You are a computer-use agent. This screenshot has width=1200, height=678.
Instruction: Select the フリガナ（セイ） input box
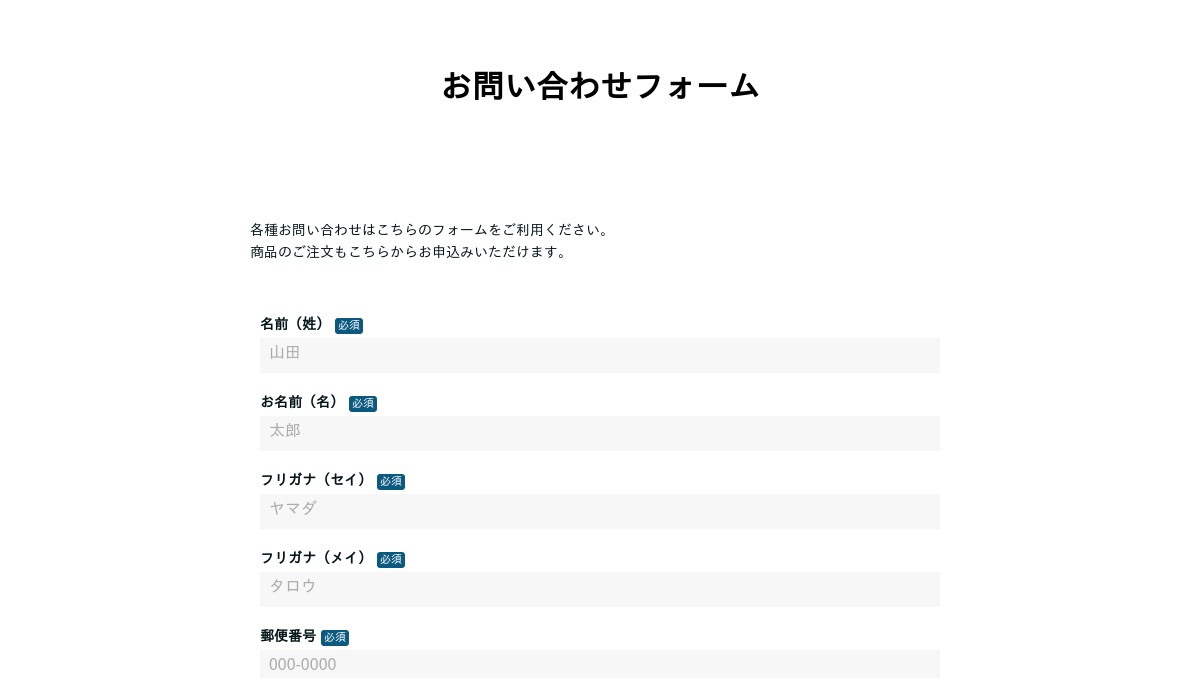[600, 511]
